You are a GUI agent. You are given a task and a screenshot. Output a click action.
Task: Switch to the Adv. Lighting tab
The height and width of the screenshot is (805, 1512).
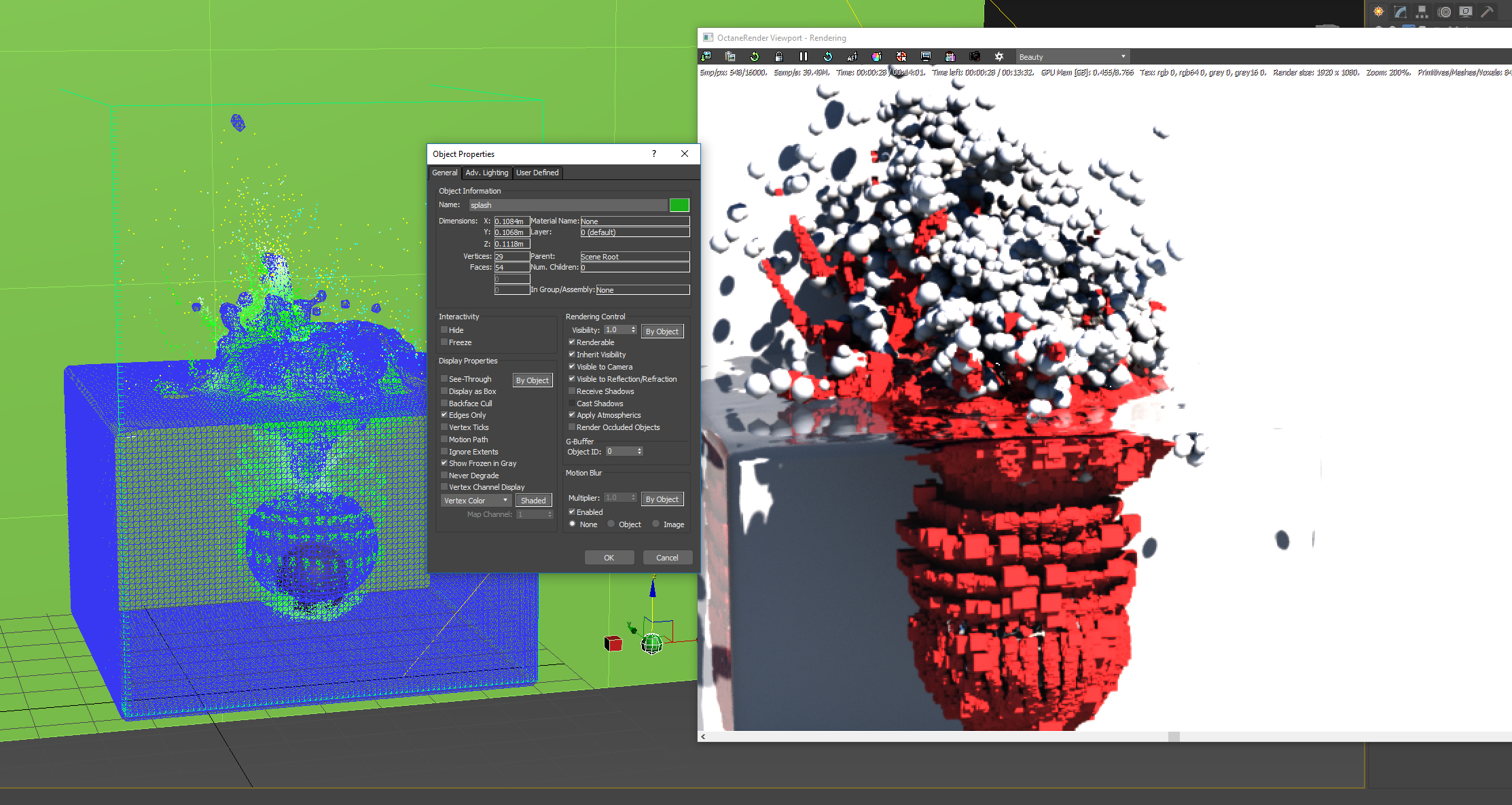(486, 173)
